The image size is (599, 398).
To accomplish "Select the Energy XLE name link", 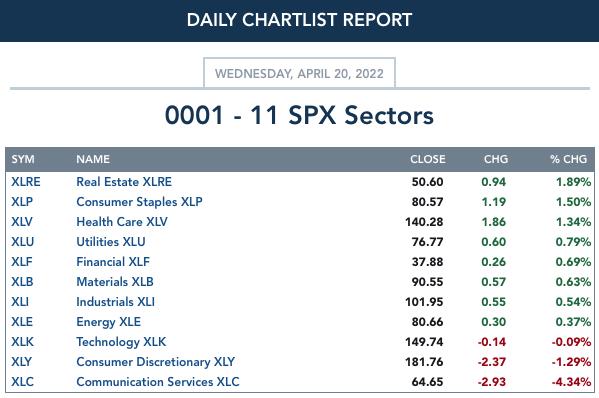I will (108, 322).
